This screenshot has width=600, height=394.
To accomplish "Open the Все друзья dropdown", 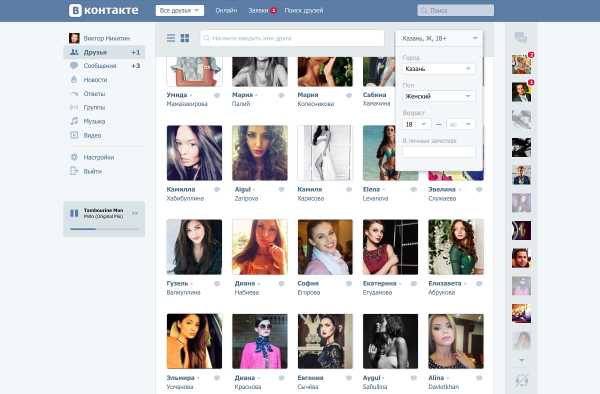I will [179, 11].
